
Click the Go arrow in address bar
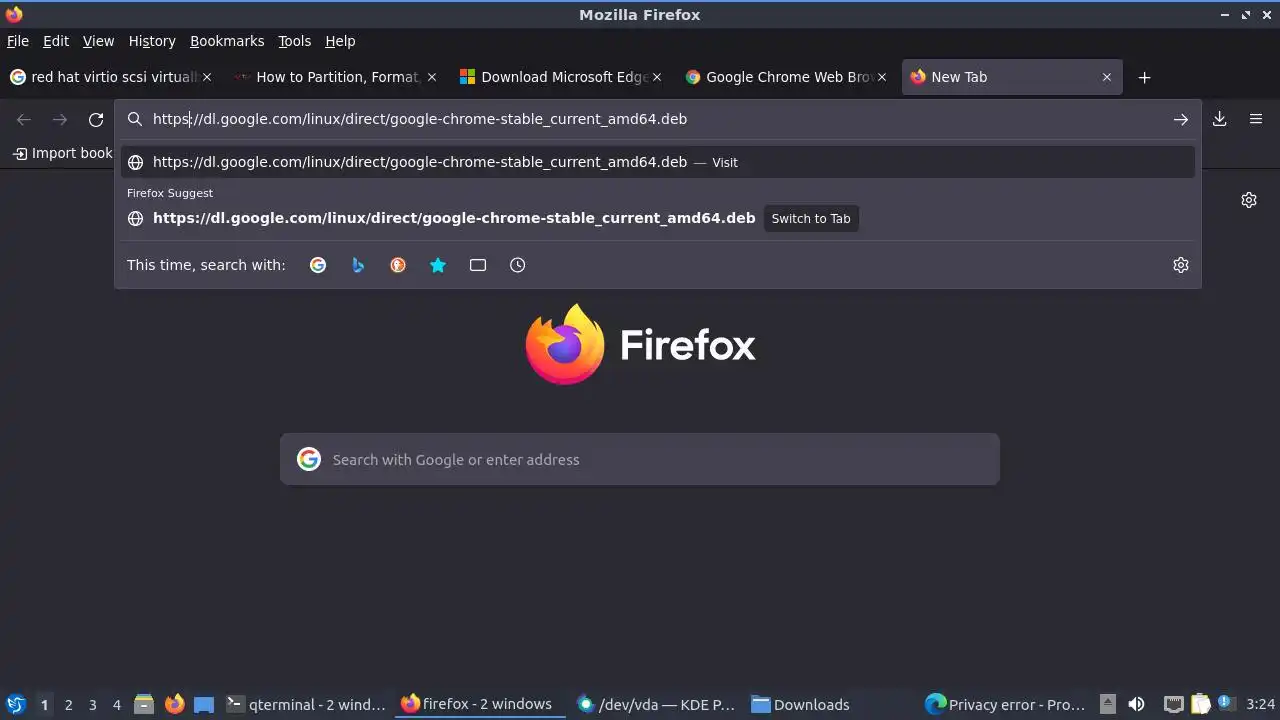1181,119
